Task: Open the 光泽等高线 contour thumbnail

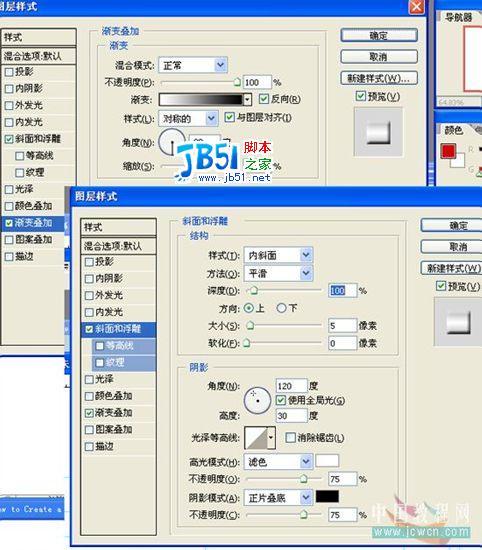Action: click(x=256, y=437)
